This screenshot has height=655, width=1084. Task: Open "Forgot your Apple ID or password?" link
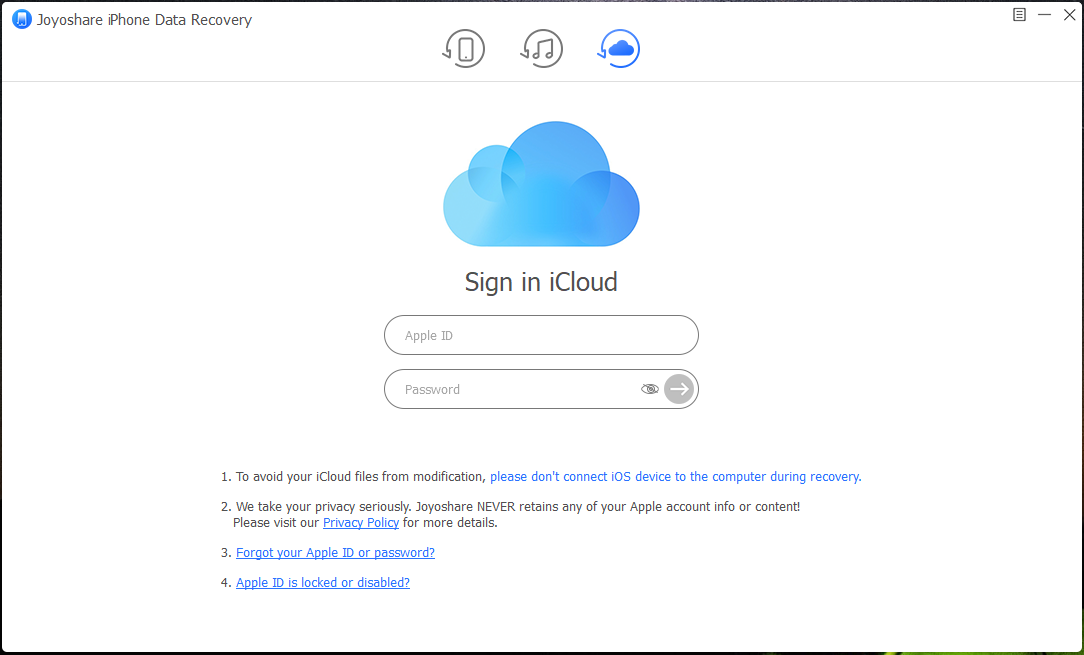[x=335, y=552]
